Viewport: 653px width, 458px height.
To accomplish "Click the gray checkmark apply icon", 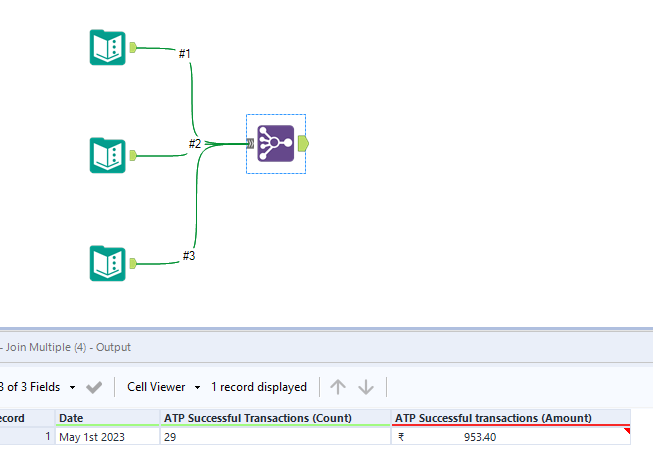I will tap(94, 387).
